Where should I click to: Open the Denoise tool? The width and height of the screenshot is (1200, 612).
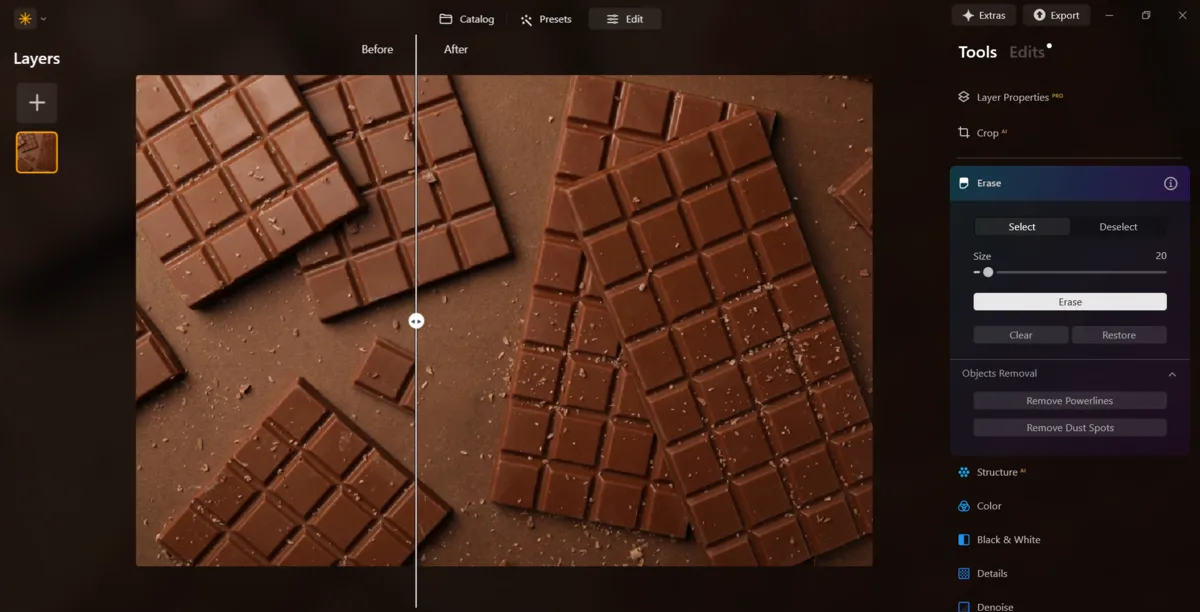pos(995,605)
